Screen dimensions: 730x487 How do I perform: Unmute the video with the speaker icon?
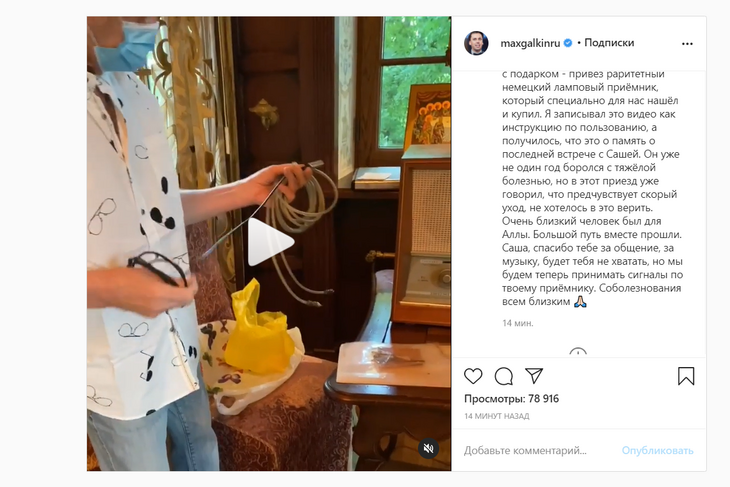(428, 448)
